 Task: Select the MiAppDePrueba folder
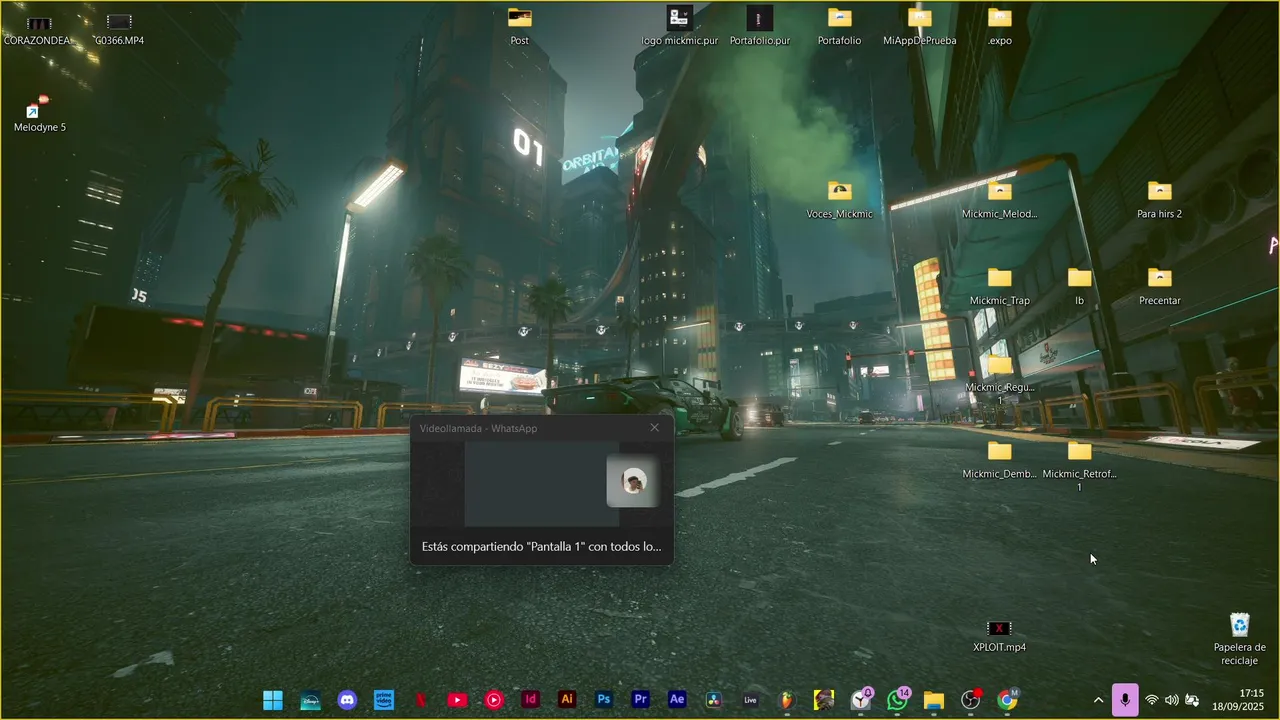click(x=920, y=27)
